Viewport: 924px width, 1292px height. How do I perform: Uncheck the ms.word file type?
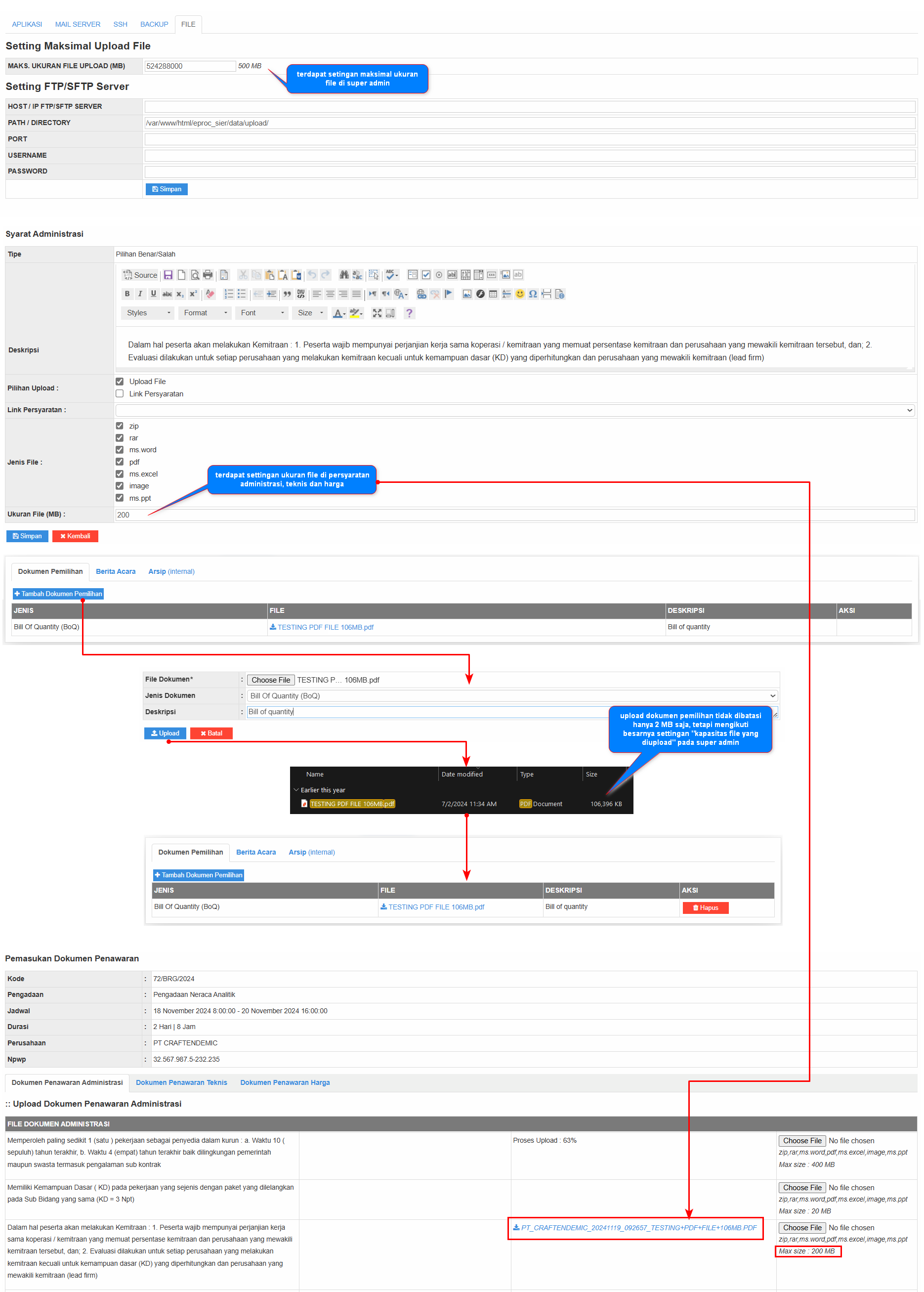tap(120, 450)
